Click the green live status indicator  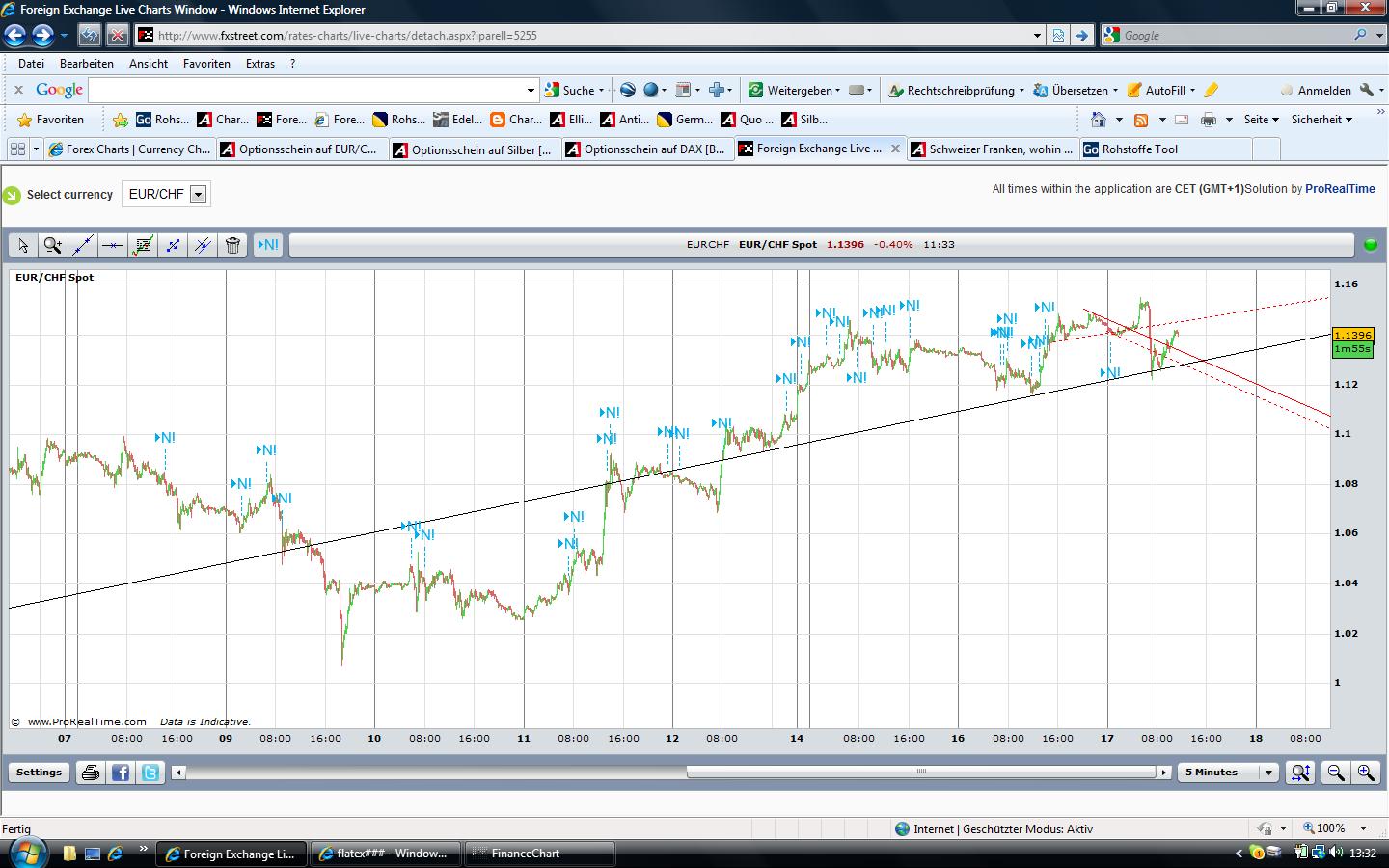coord(1371,245)
